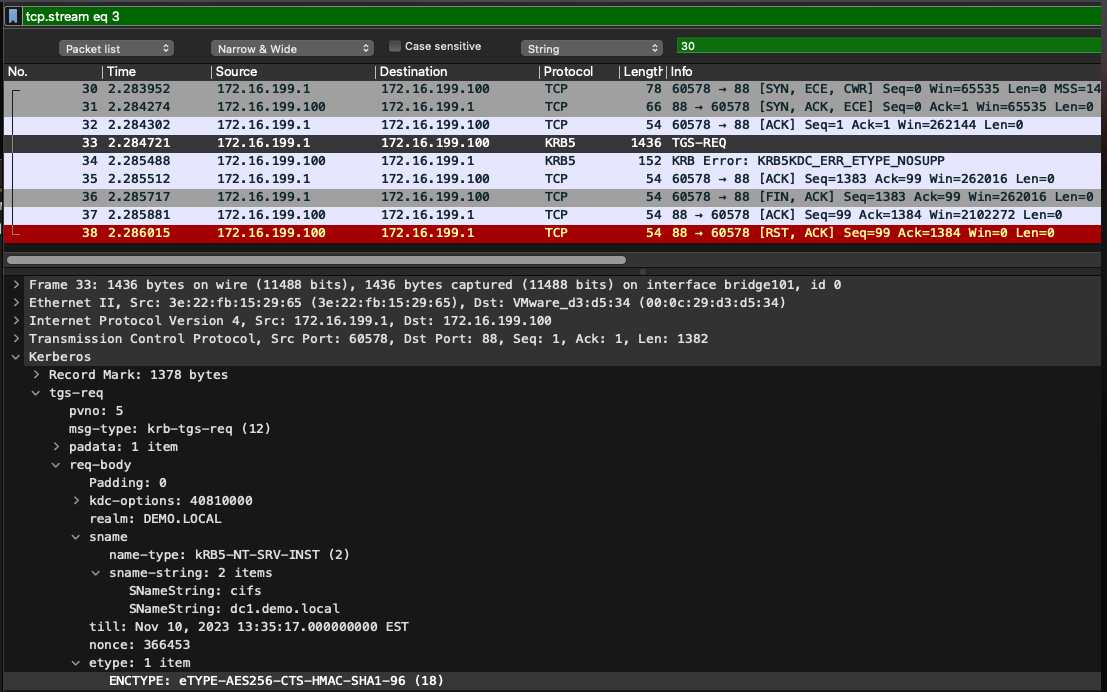Collapse the sname-string items
The height and width of the screenshot is (692, 1107).
(x=96, y=572)
